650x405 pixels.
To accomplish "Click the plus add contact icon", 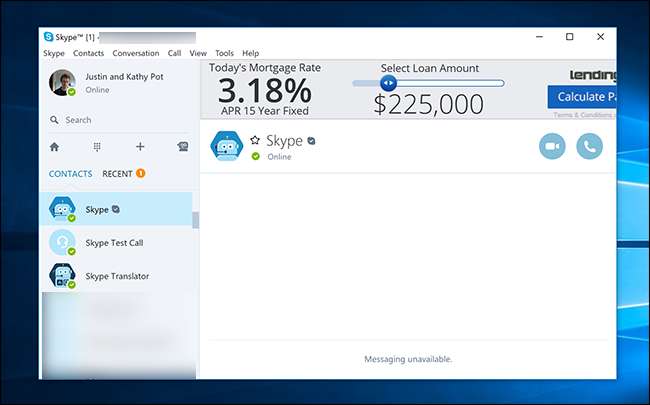I will [x=140, y=146].
